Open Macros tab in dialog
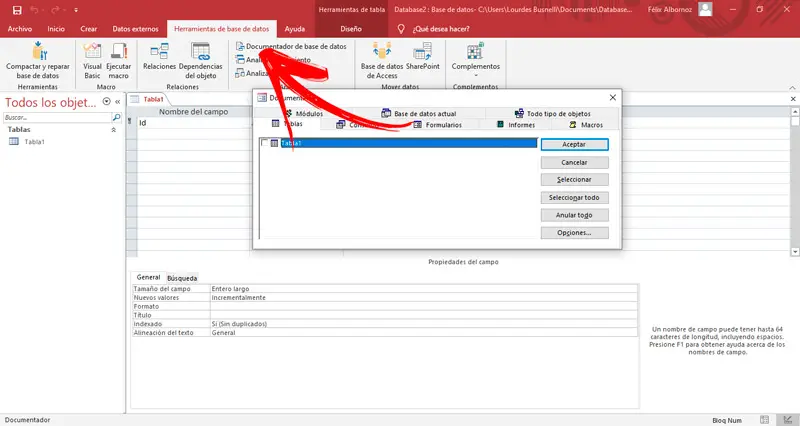Viewport: 800px width, 426px height. pyautogui.click(x=586, y=124)
